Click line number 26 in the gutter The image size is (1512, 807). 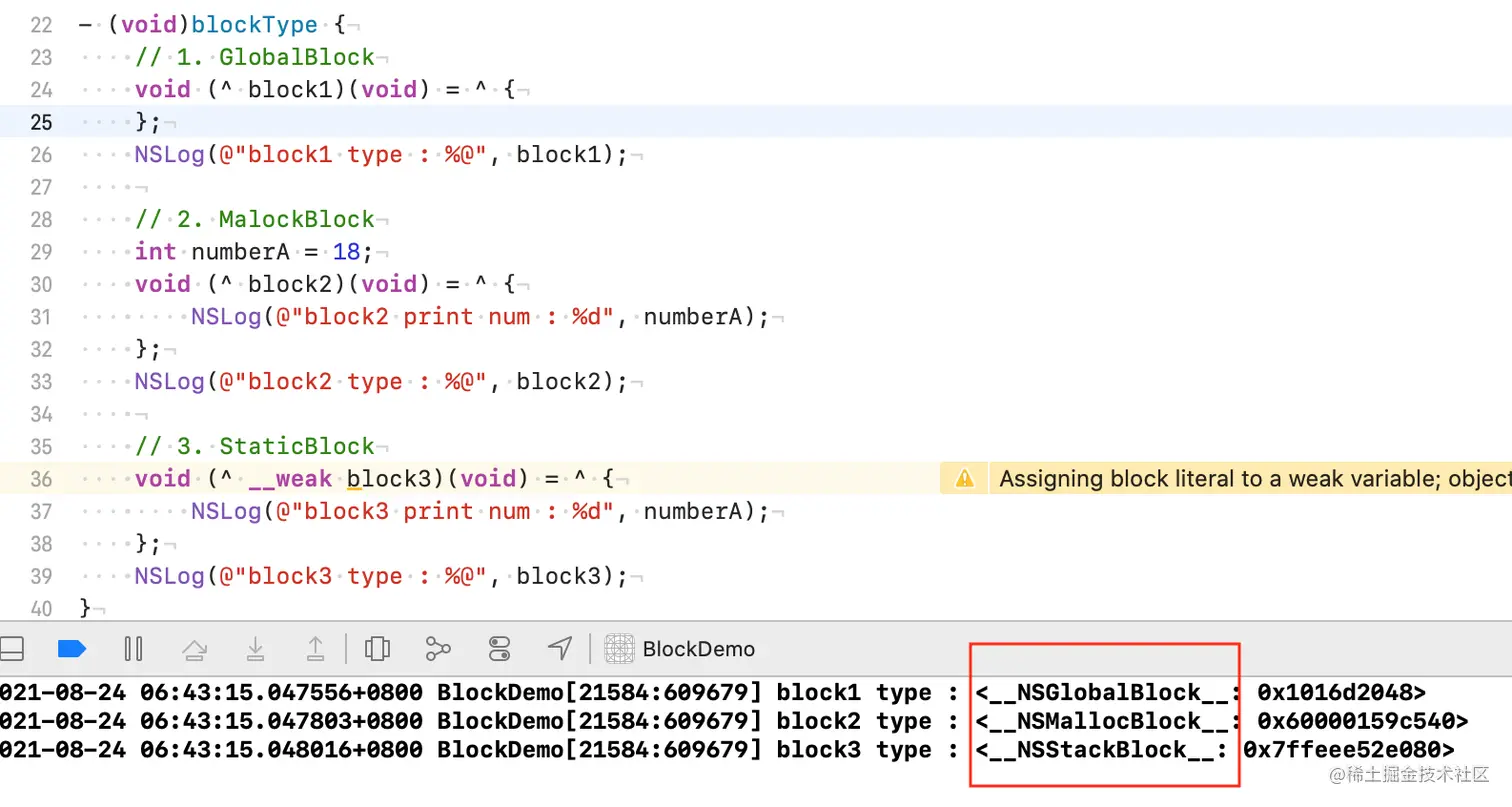[41, 155]
